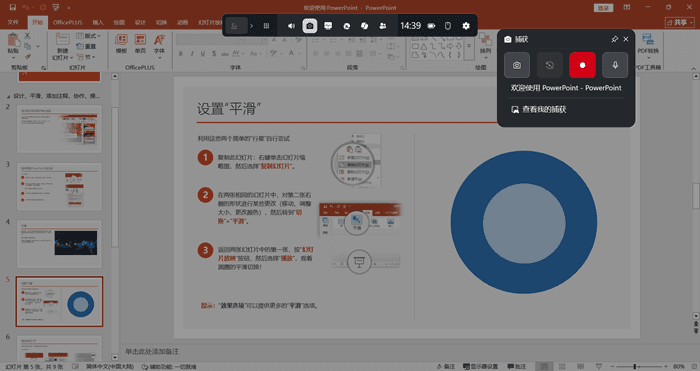
Task: Switch to the 开始 ribbon tab
Action: pos(37,22)
